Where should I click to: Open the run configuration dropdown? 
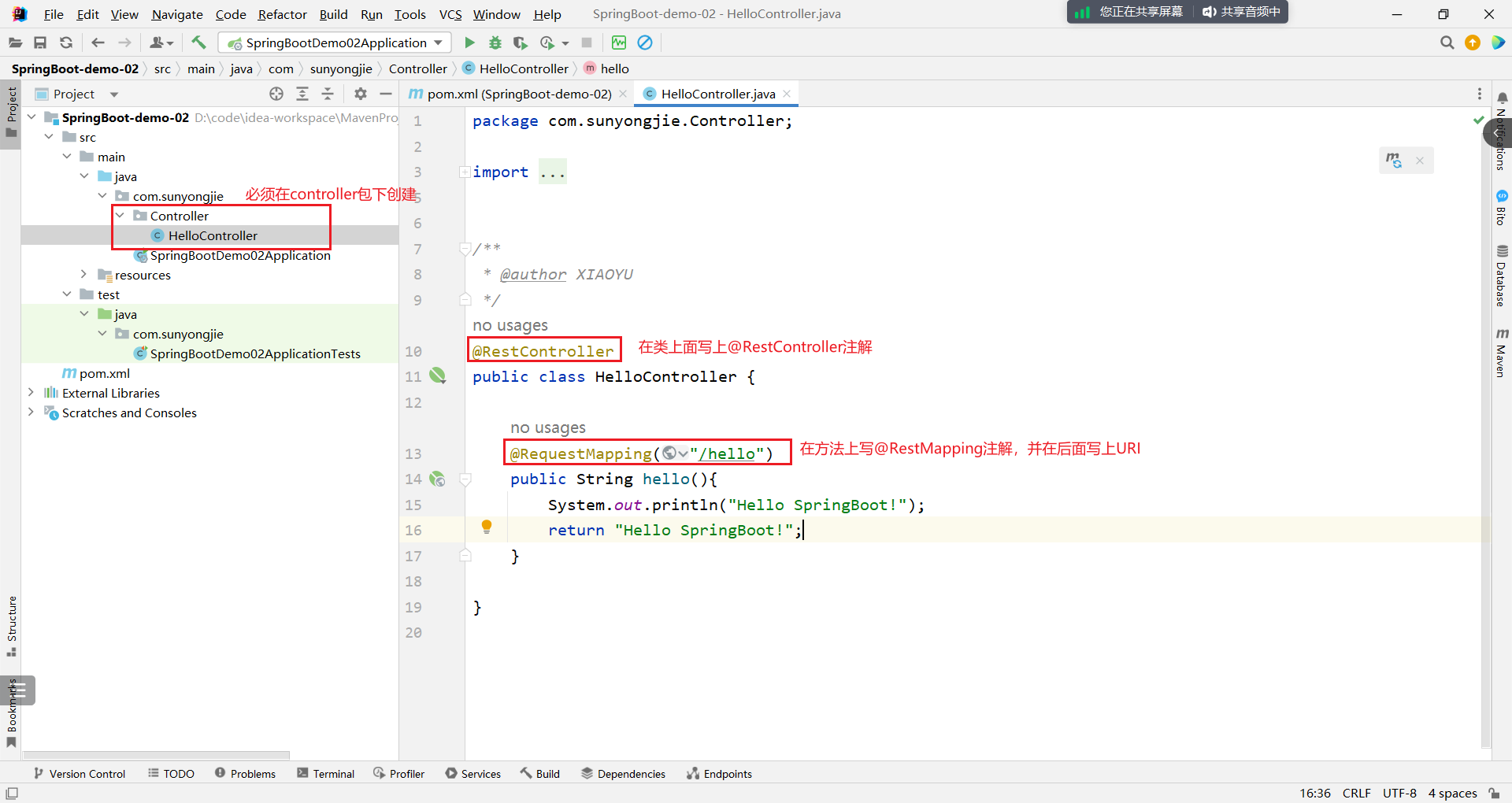click(335, 43)
